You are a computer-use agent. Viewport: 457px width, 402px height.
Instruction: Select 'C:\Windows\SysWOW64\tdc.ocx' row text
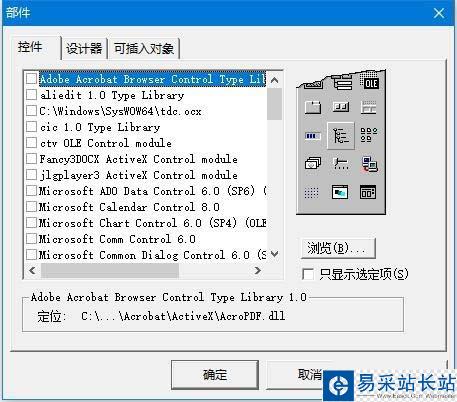(120, 111)
